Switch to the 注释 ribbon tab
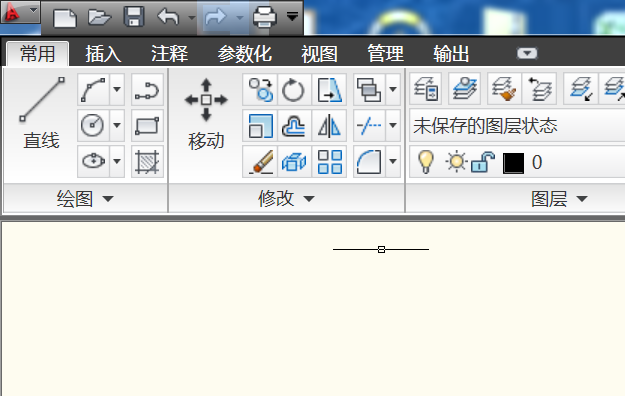625x396 pixels. [x=169, y=53]
